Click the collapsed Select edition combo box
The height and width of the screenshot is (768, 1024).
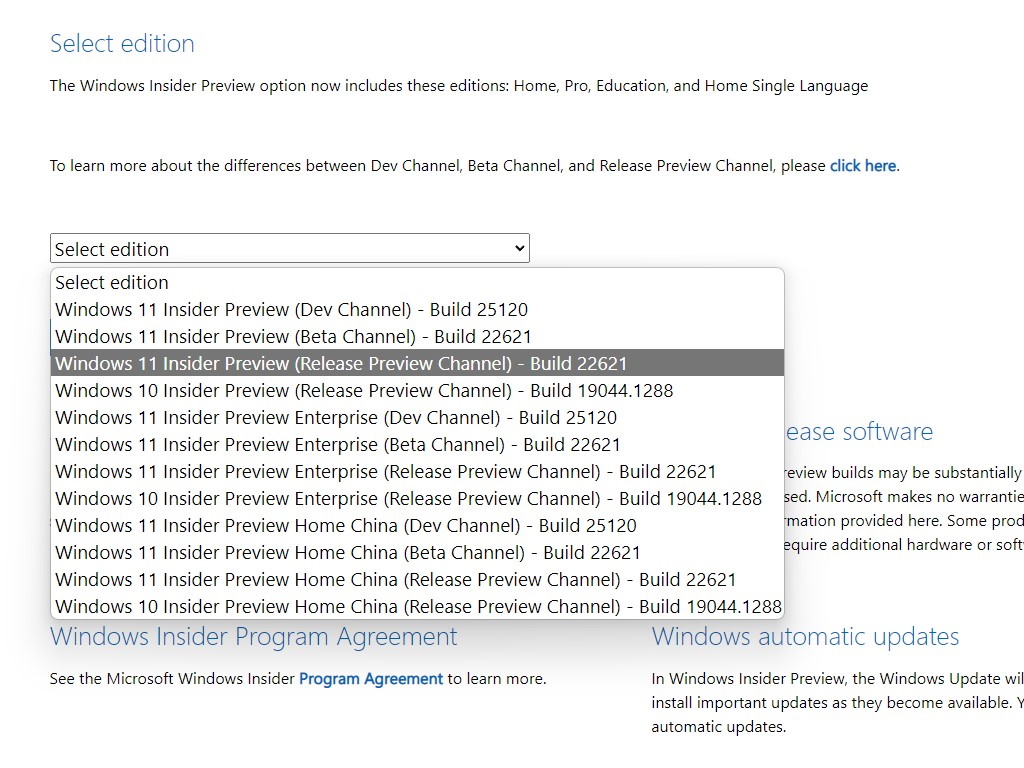click(289, 247)
